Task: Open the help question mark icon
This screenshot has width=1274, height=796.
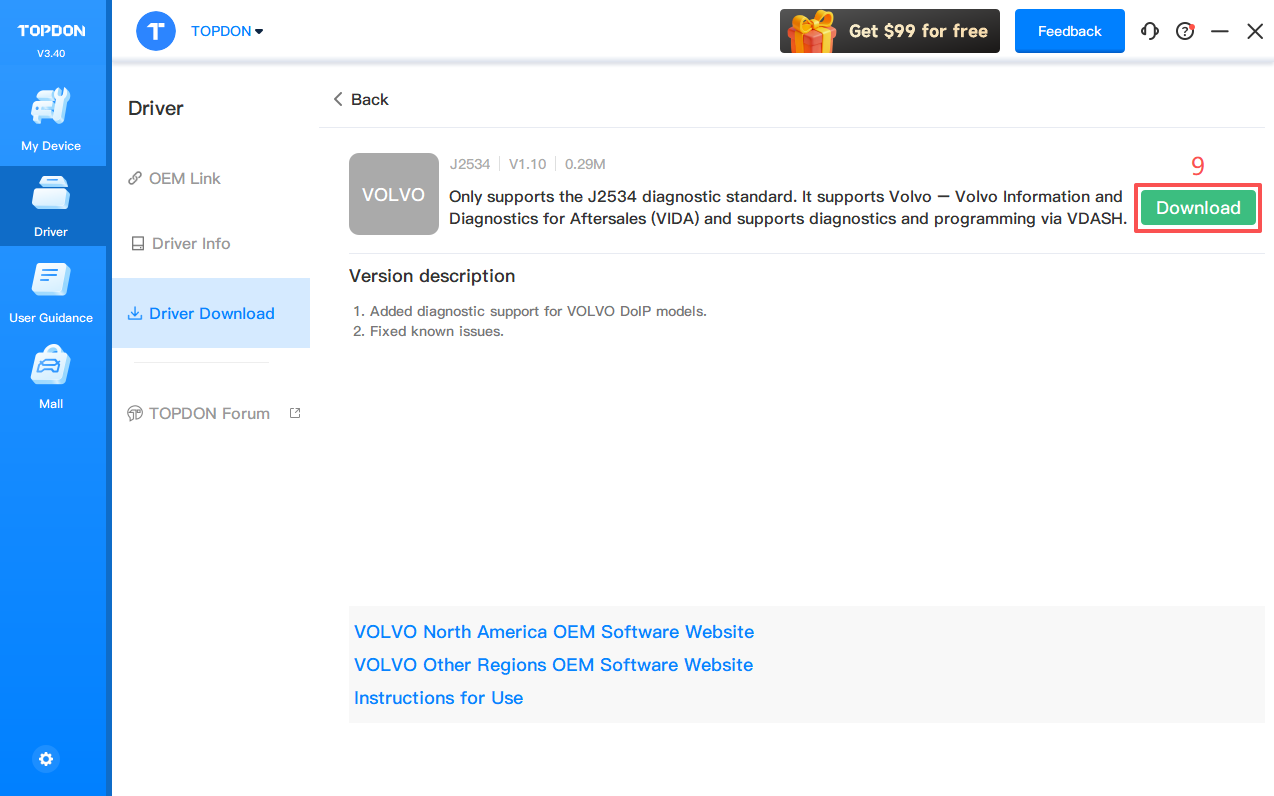Action: click(1185, 31)
